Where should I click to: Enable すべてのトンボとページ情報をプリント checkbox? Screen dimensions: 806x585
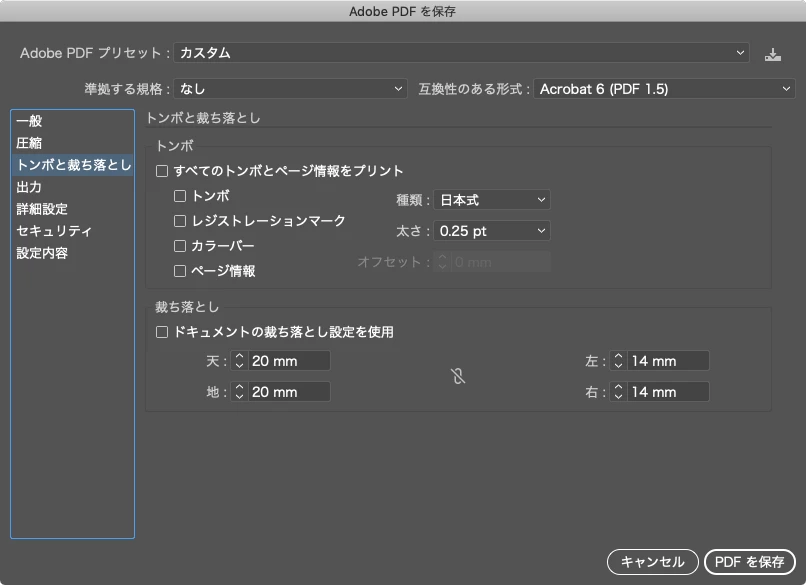coord(162,171)
